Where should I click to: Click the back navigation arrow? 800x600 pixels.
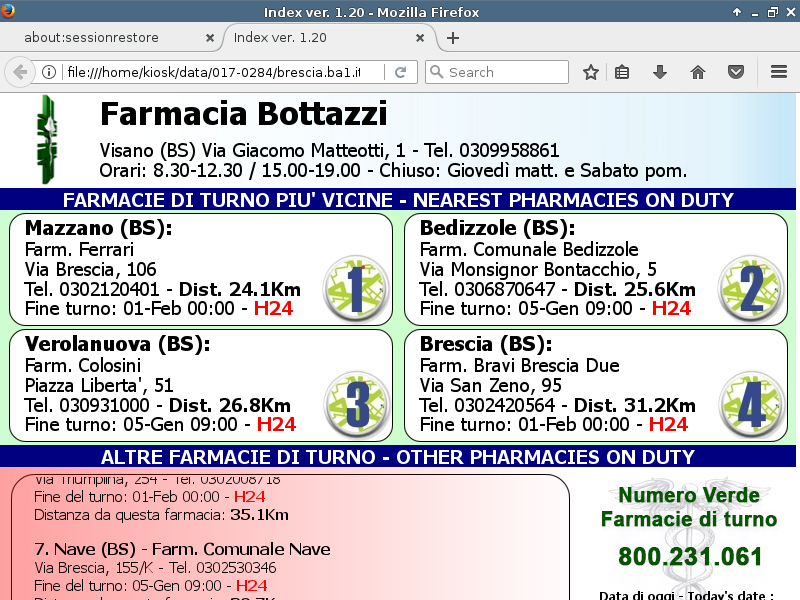19,72
